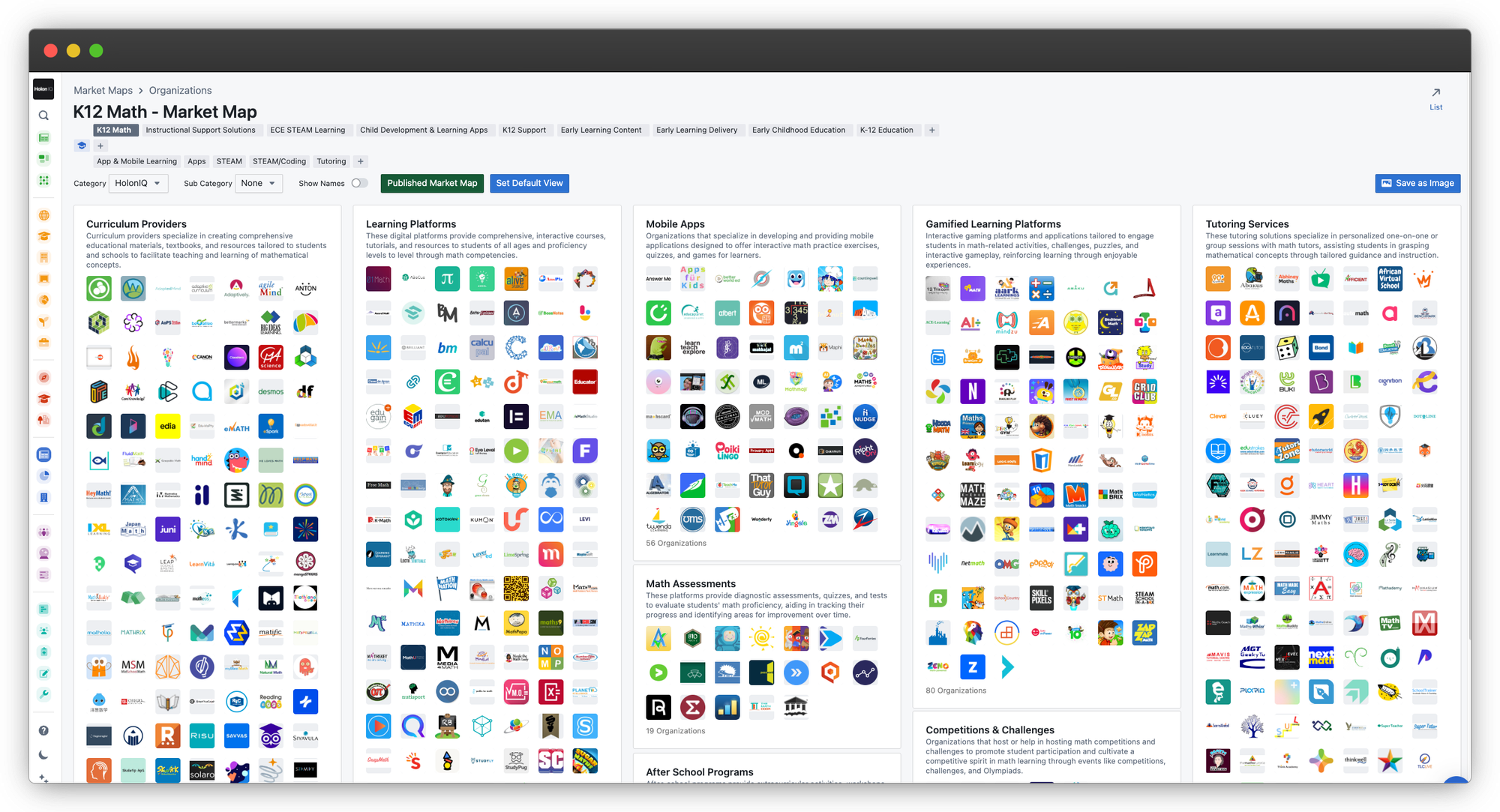The height and width of the screenshot is (812, 1500).
Task: Open the orange globe sidebar icon
Action: (43, 215)
